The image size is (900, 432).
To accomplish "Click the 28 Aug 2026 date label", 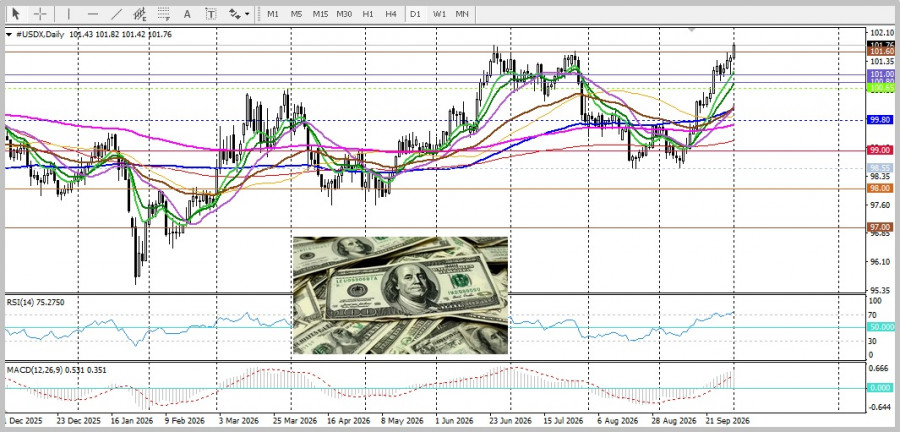I will (672, 421).
